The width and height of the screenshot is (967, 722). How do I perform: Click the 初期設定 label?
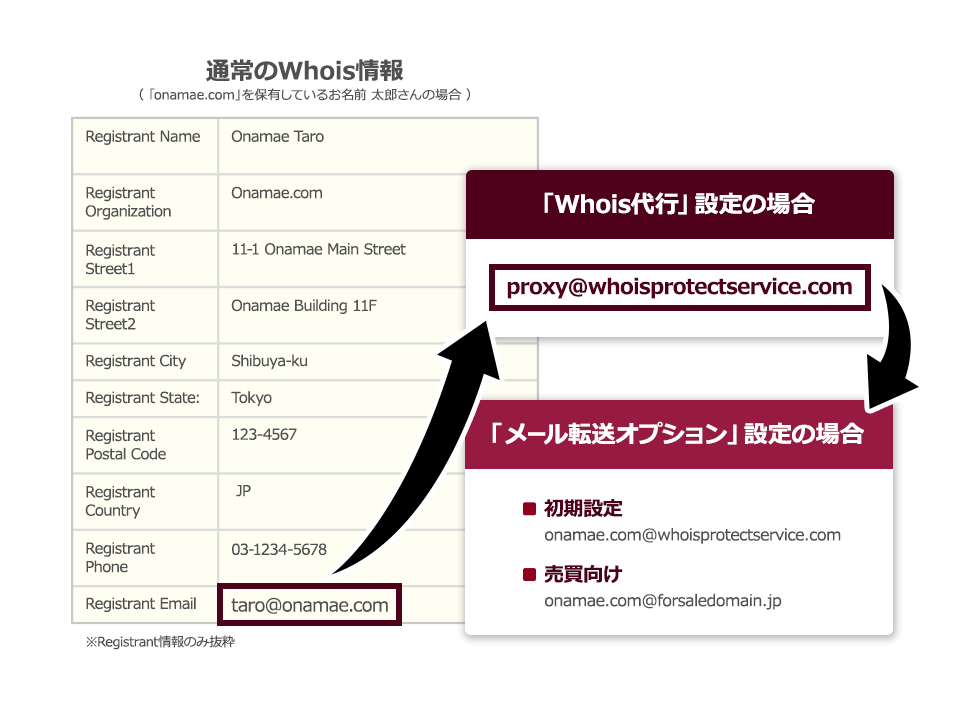pyautogui.click(x=583, y=509)
